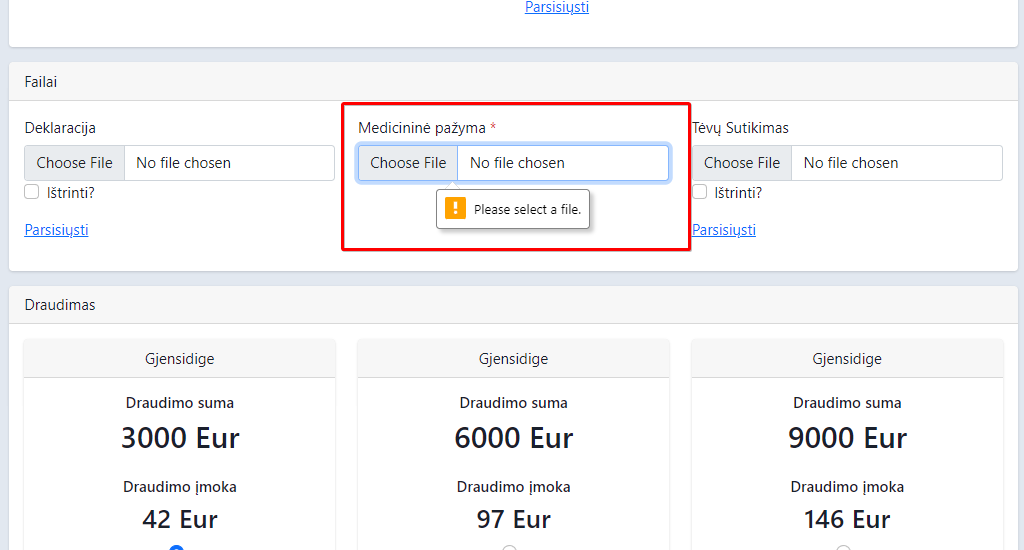Open the Parsisiųsti link at page top
Screen dimensions: 1024x550
pyautogui.click(x=557, y=7)
